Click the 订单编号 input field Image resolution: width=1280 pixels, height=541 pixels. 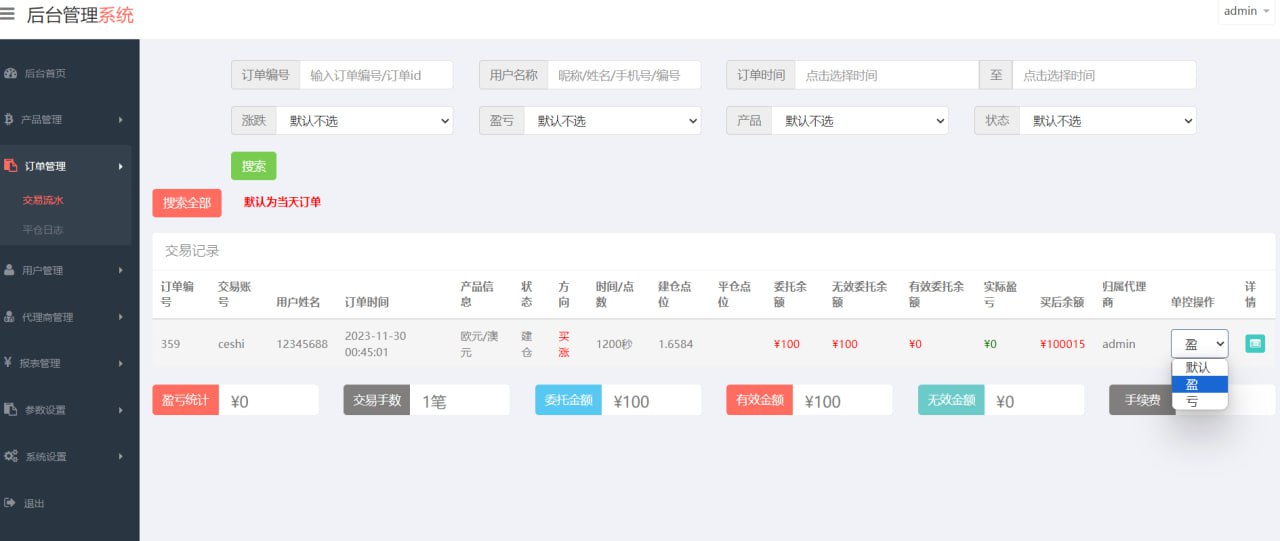(376, 75)
